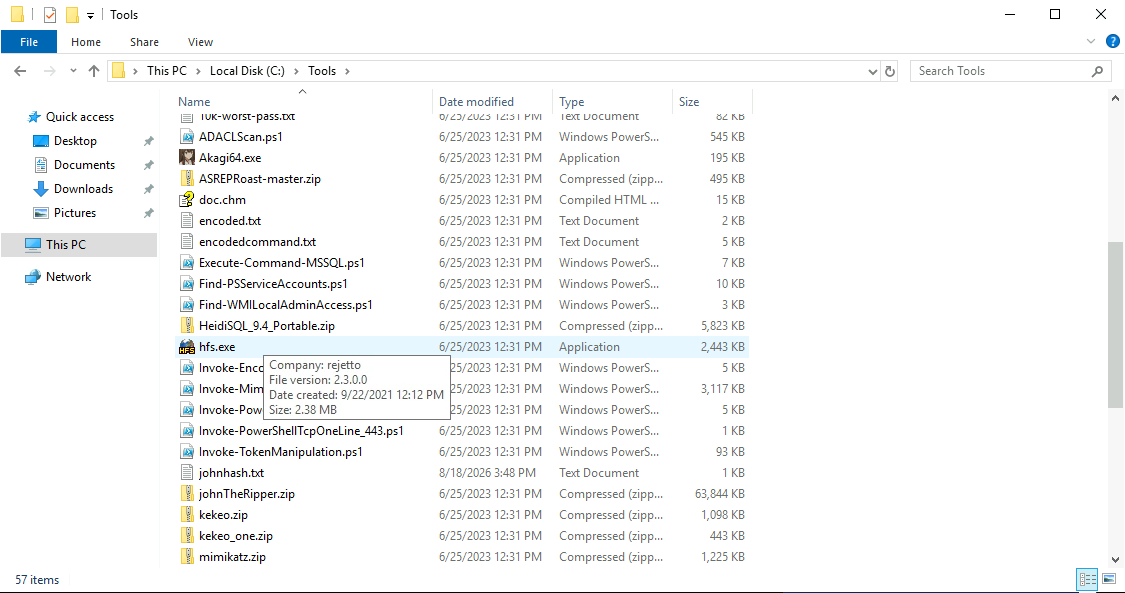Open the View ribbon tab
This screenshot has height=593, width=1125.
(200, 42)
